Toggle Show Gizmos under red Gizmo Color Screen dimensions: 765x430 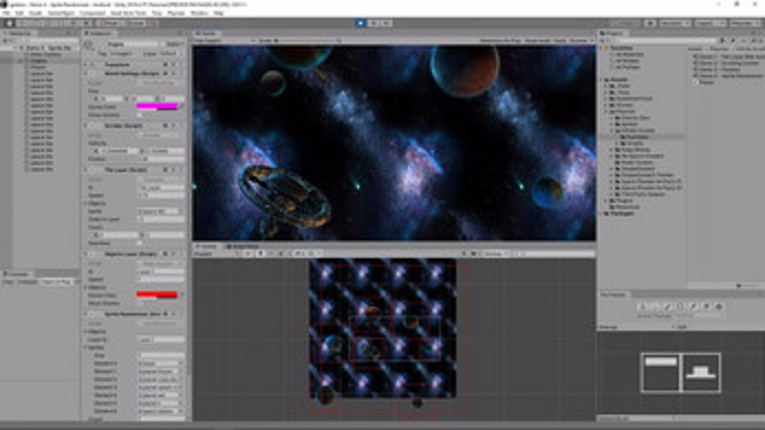pos(140,303)
